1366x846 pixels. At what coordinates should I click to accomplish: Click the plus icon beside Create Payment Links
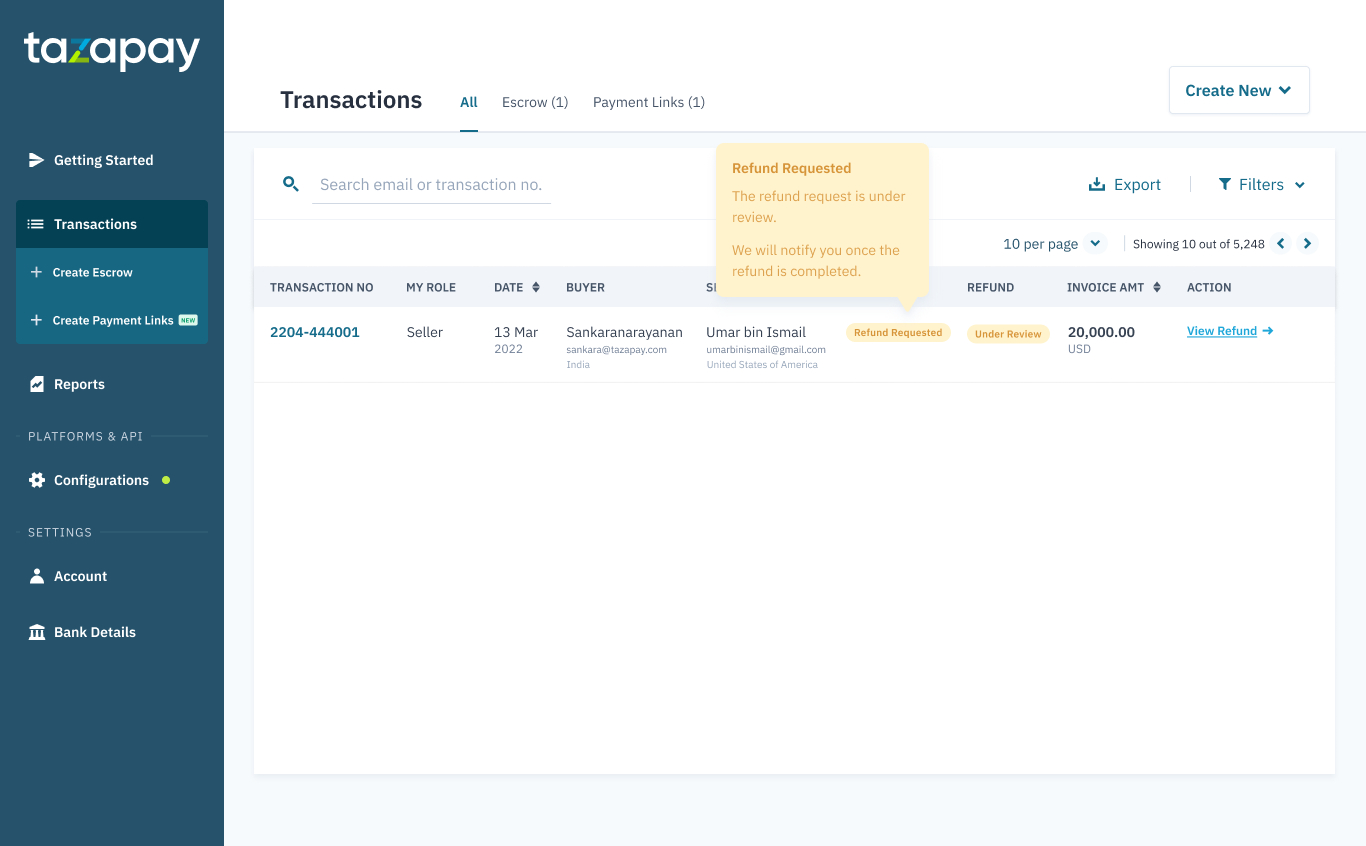[36, 320]
